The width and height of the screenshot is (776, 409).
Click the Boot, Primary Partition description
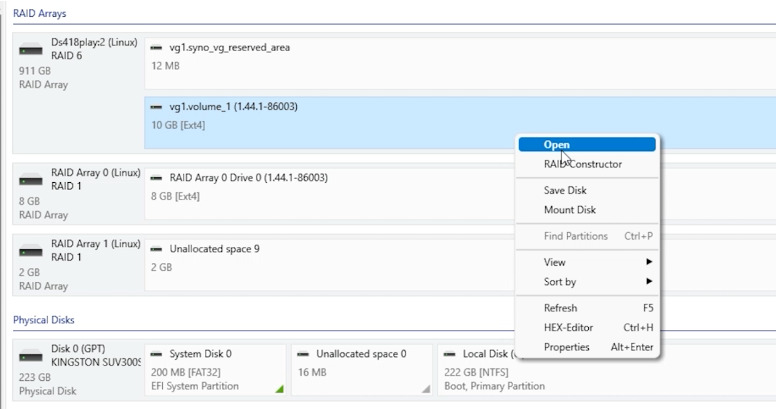(494, 386)
